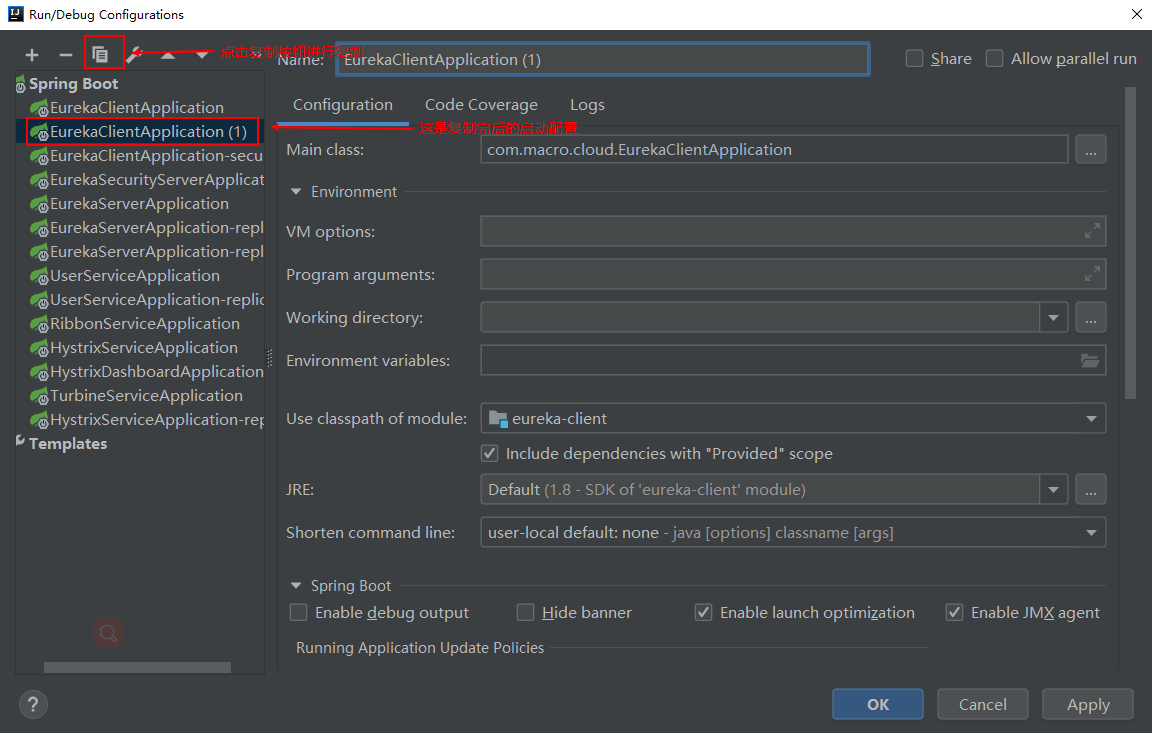Screen dimensions: 1152x733
Task: Browse JRE with ellipsis button
Action: tap(1090, 490)
